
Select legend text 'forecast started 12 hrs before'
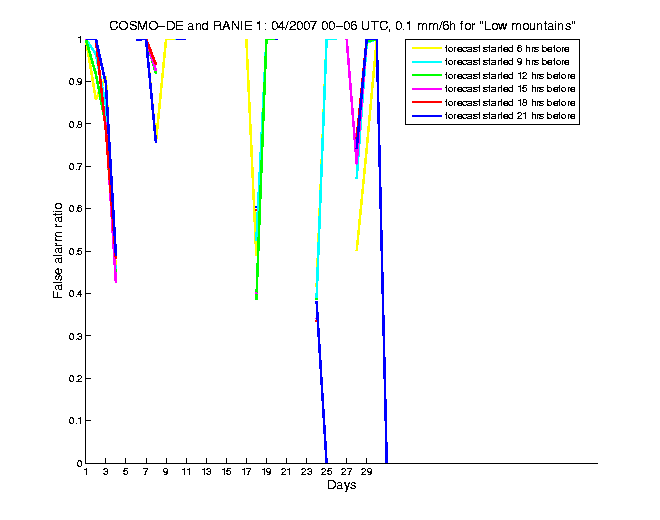(x=511, y=75)
